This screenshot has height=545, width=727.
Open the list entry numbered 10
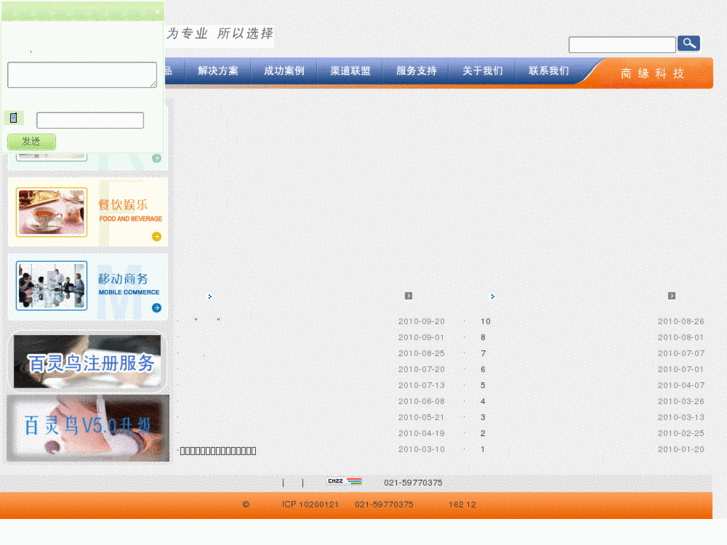[485, 321]
